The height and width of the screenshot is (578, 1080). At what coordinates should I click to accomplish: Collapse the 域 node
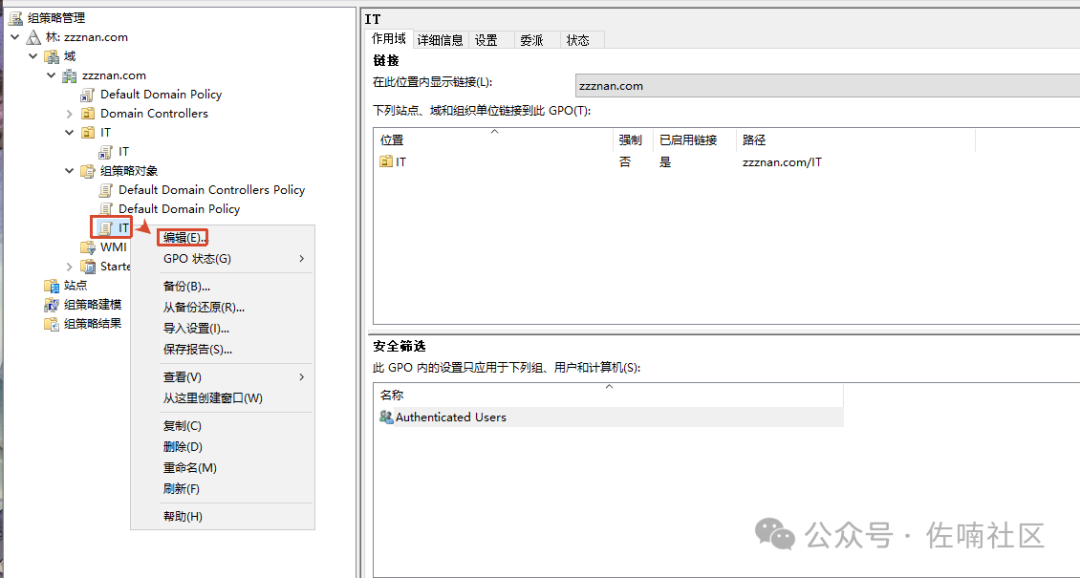tap(33, 56)
